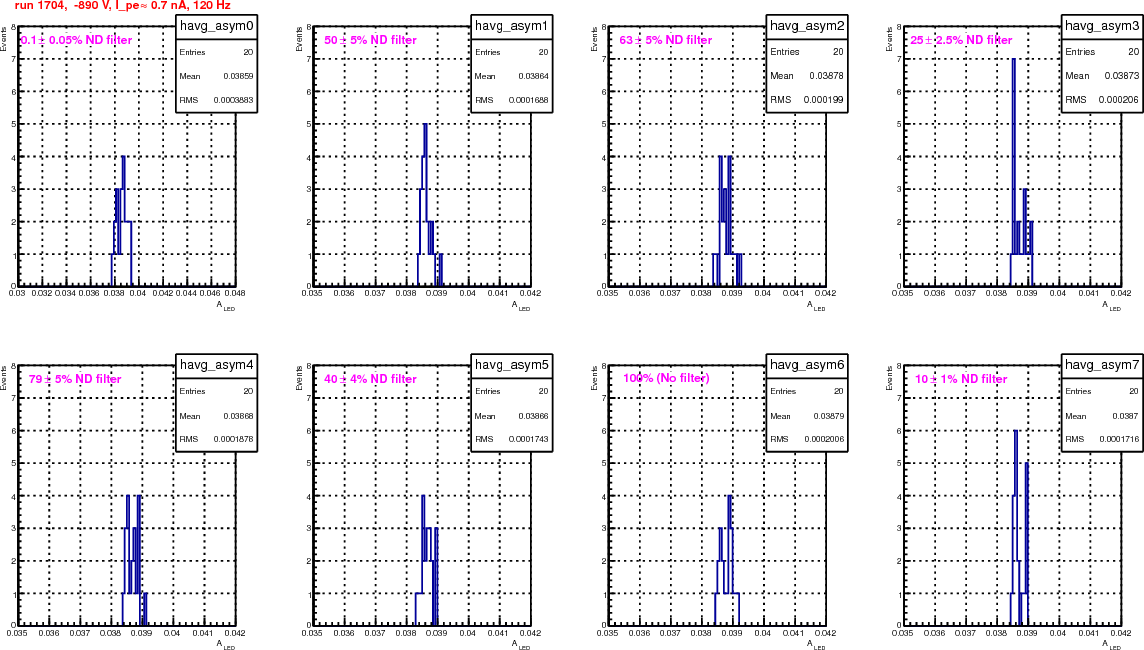Click the '0.1 ± 0.05% ND filter' label
Screen dimensions: 1144x650
click(x=77, y=40)
